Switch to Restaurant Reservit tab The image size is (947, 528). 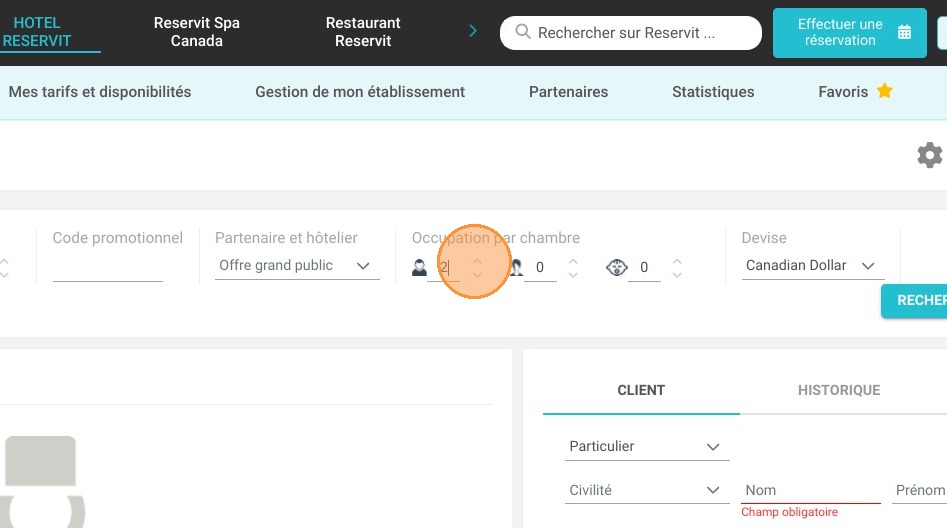(x=363, y=31)
